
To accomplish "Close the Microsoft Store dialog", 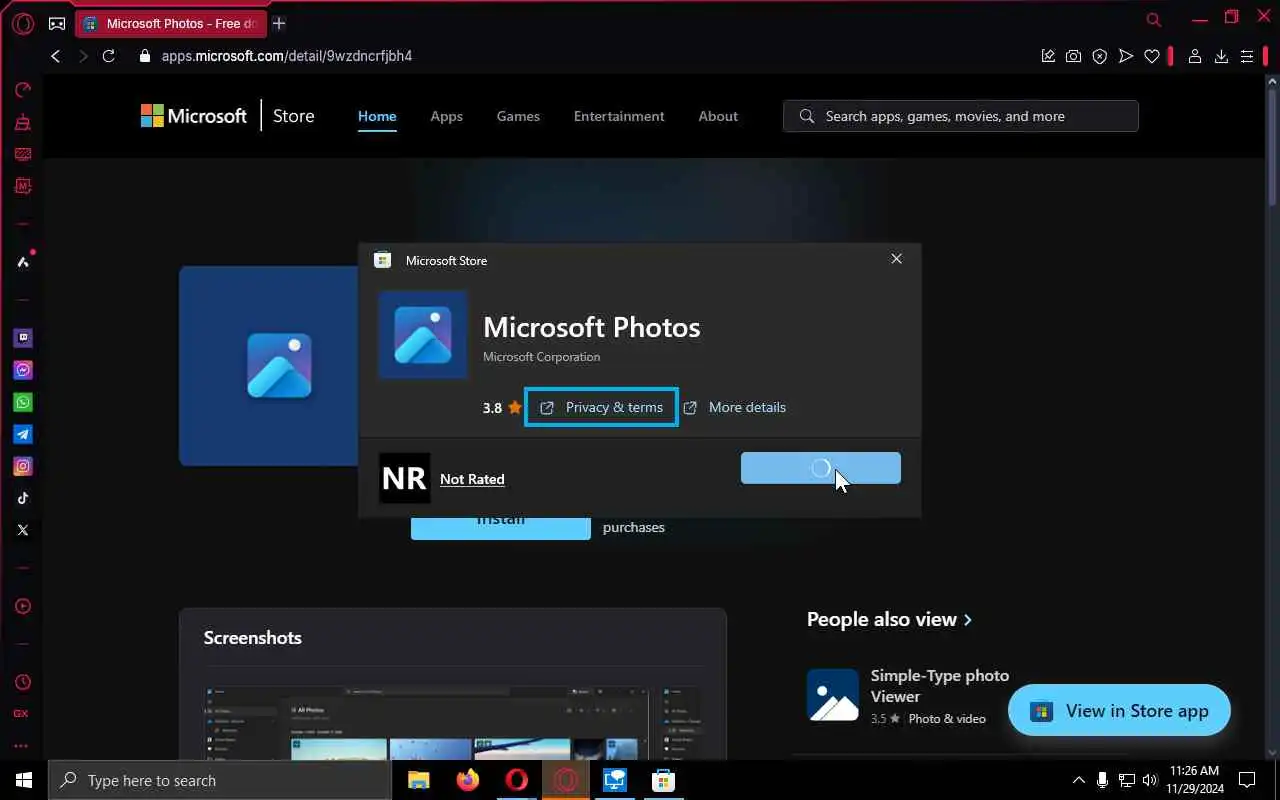I will point(896,259).
